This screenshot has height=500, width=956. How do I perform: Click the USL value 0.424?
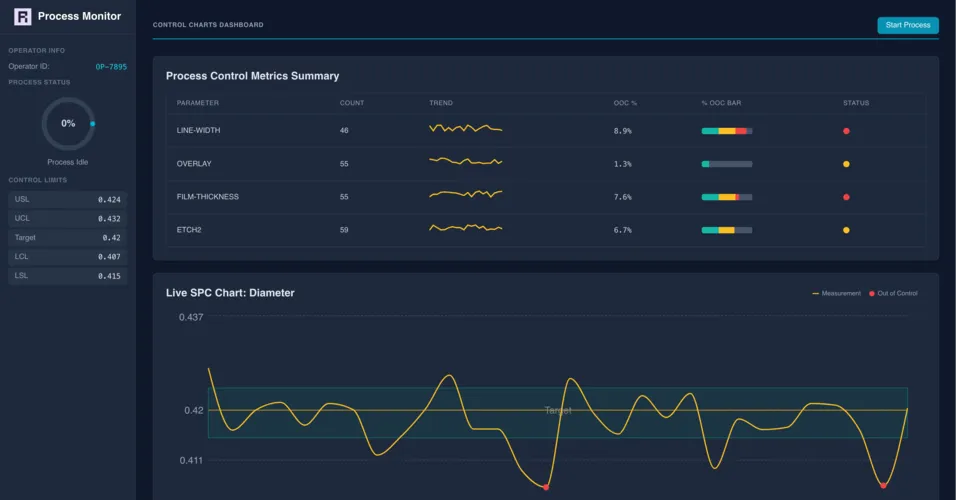tap(109, 199)
